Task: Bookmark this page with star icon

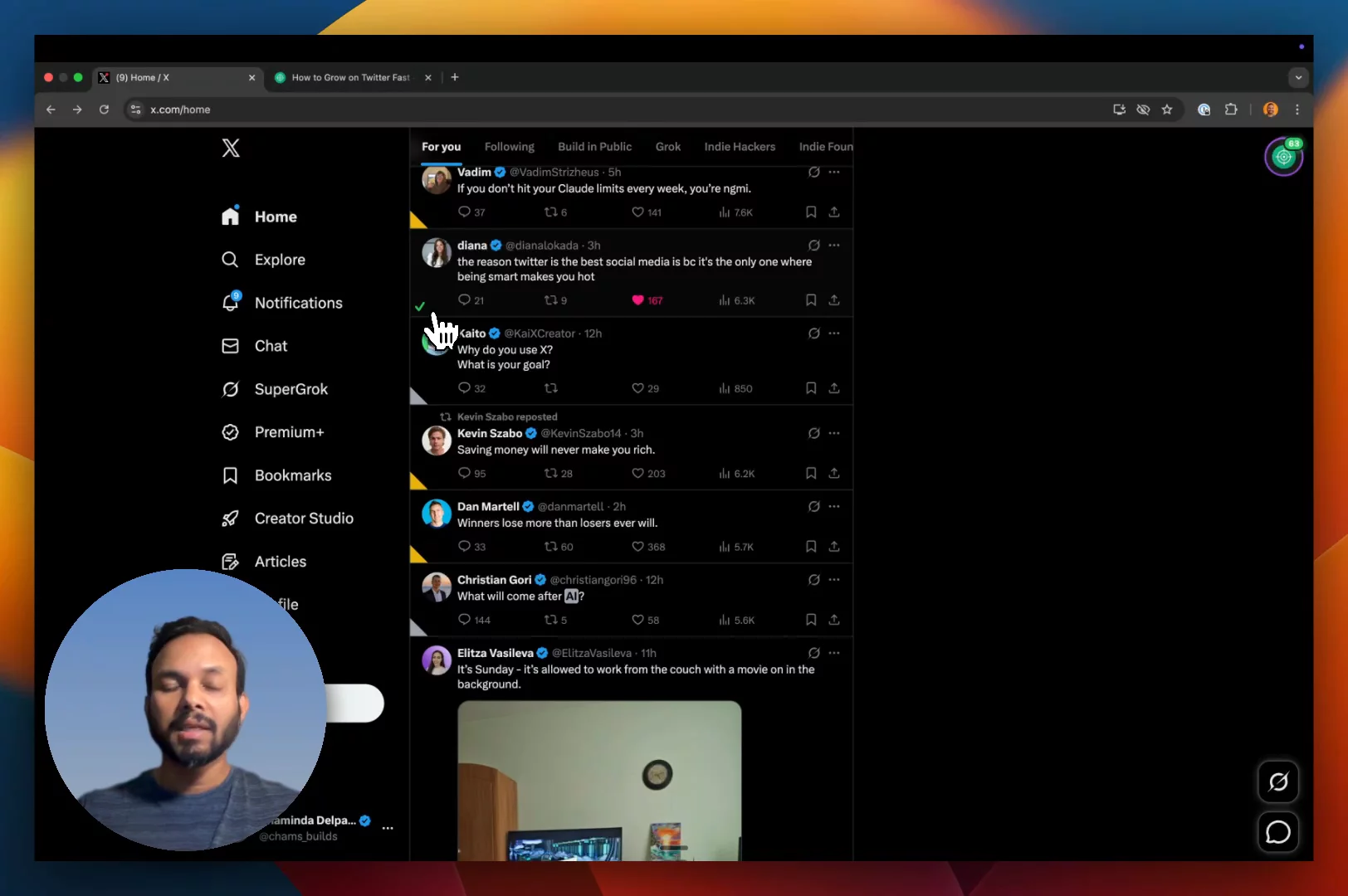Action: click(1167, 110)
